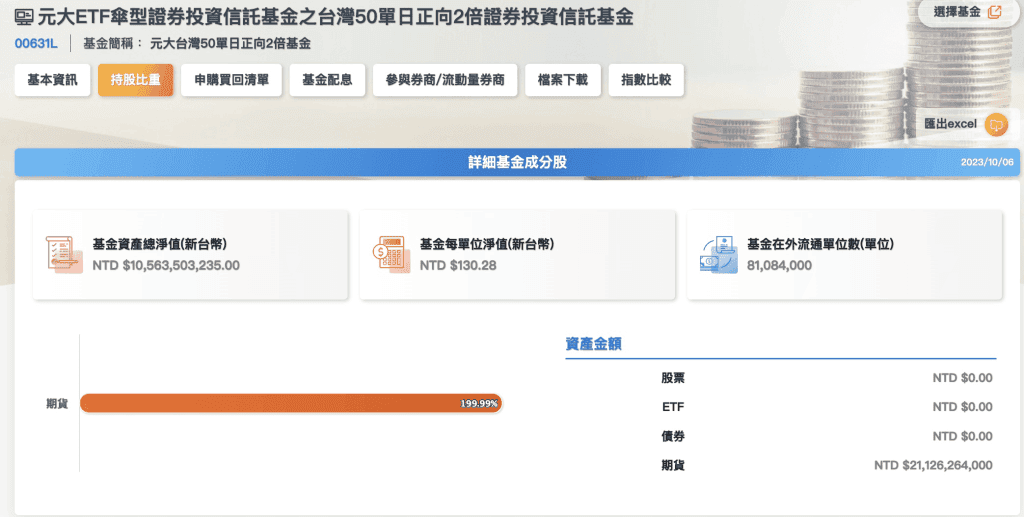Click the date 2023/10/06
This screenshot has width=1024, height=517.
(x=987, y=162)
